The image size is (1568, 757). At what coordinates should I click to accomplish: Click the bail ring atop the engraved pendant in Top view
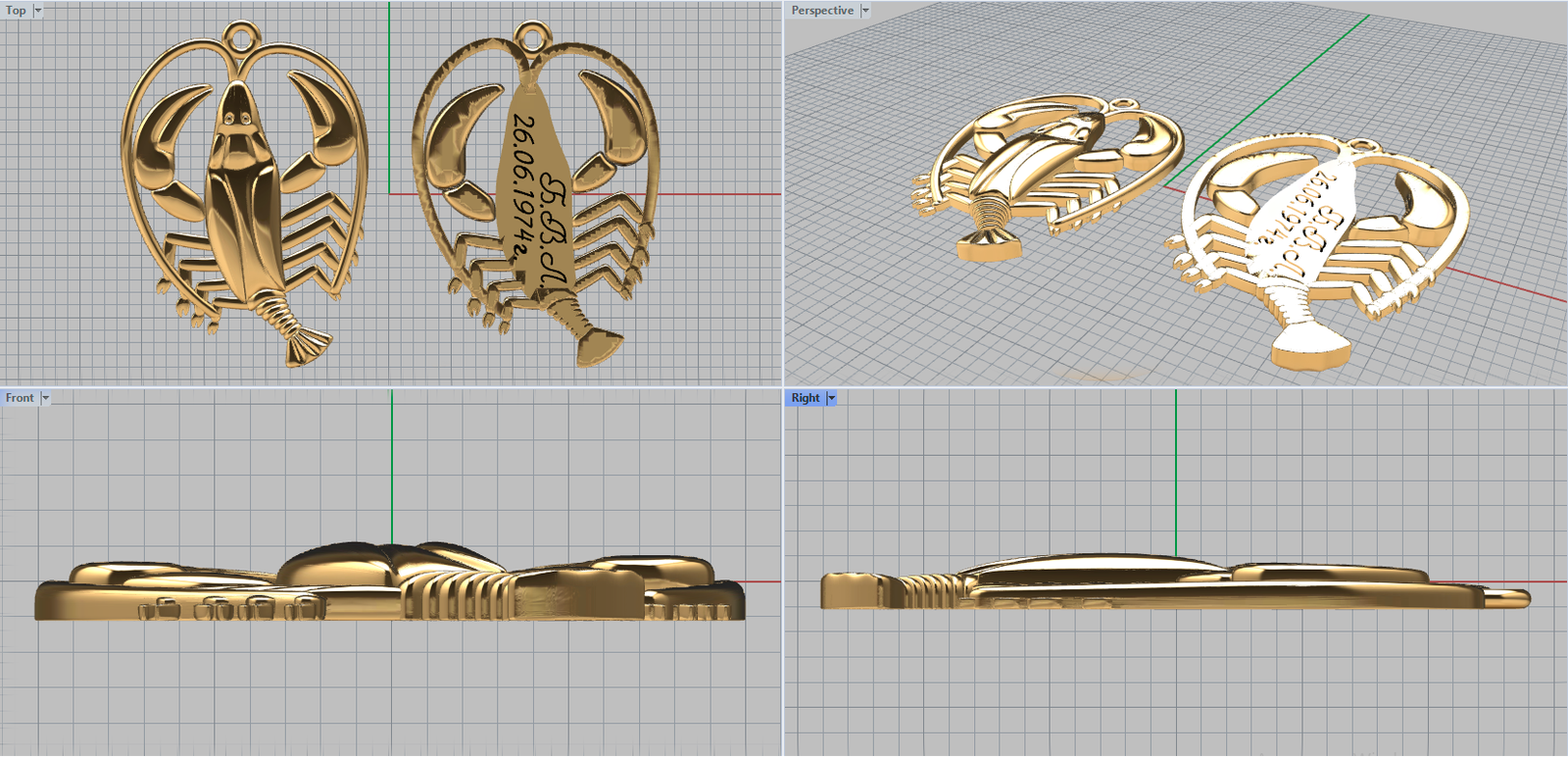point(529,41)
